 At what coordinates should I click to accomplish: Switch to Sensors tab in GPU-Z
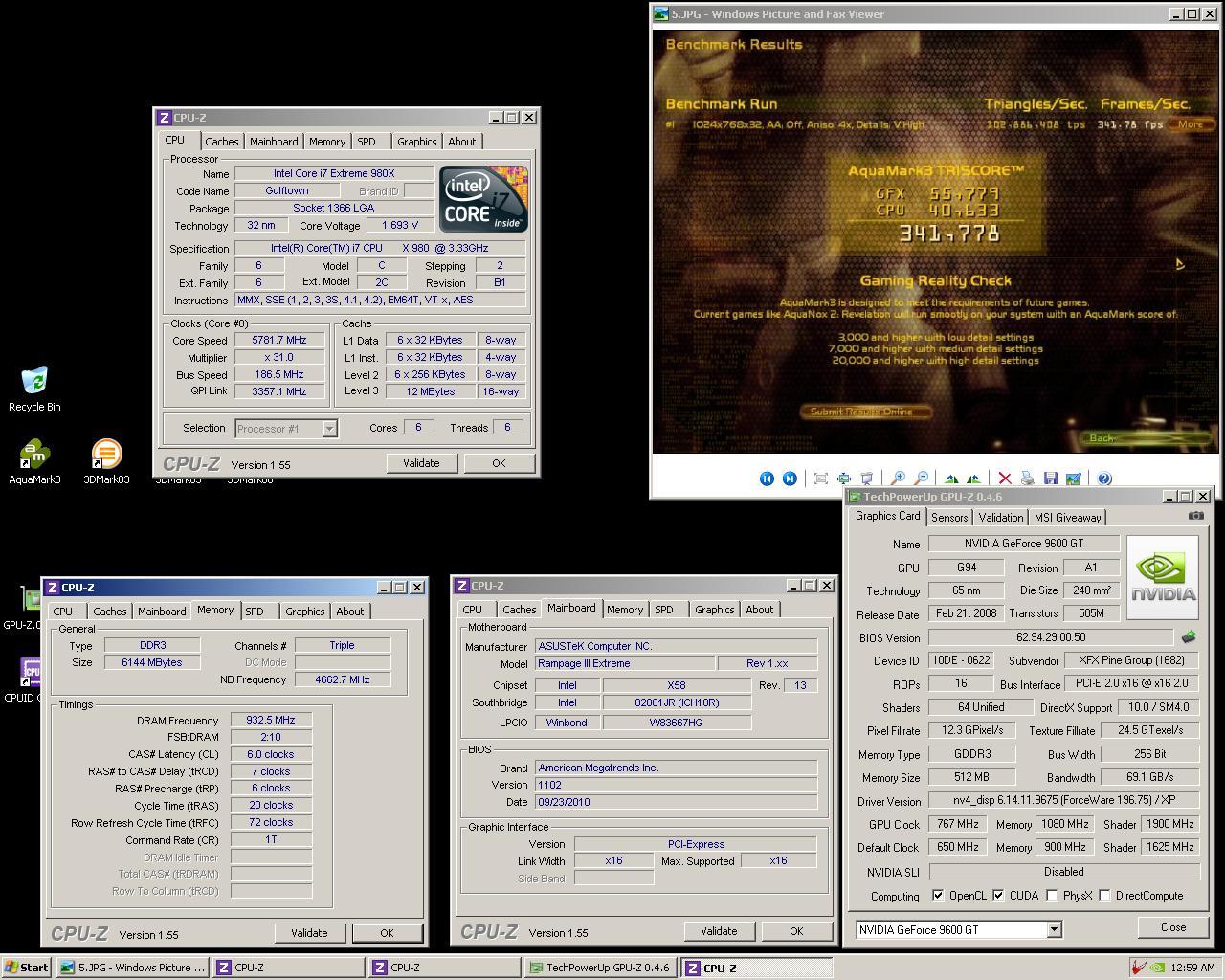[x=949, y=518]
